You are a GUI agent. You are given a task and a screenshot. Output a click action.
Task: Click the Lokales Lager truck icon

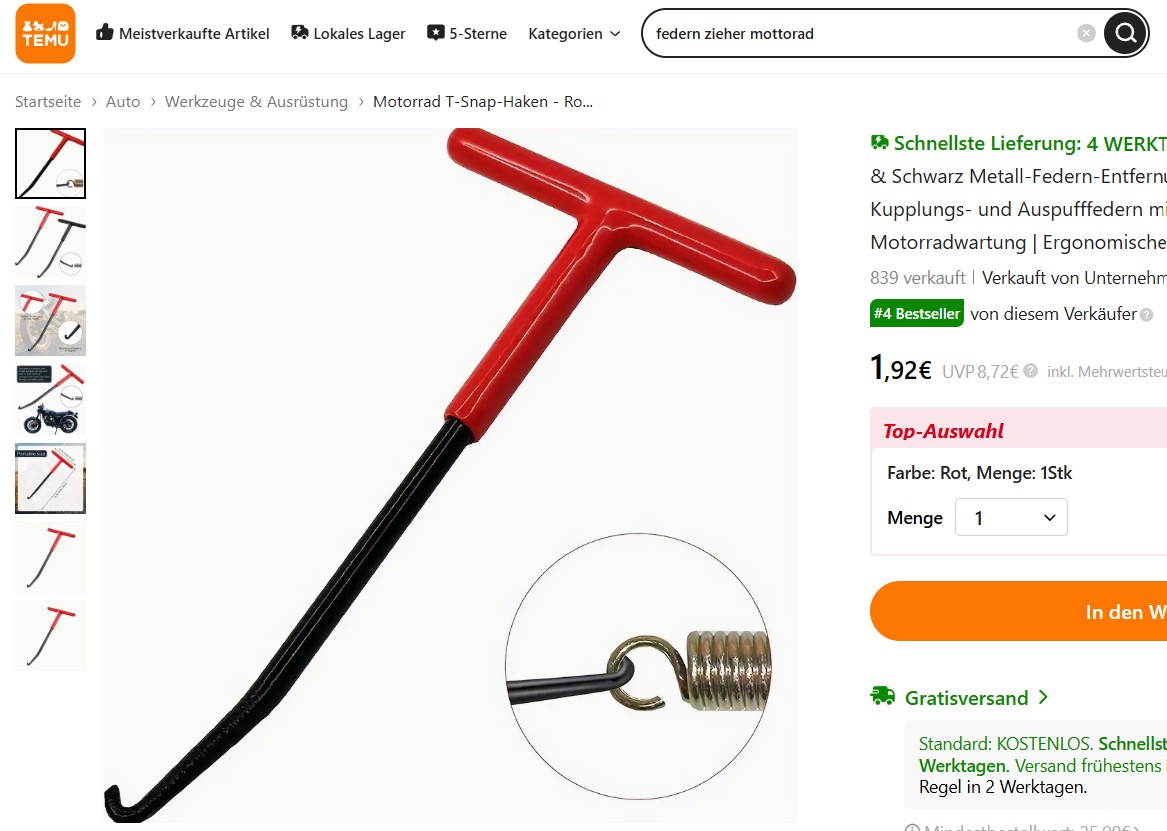tap(300, 33)
